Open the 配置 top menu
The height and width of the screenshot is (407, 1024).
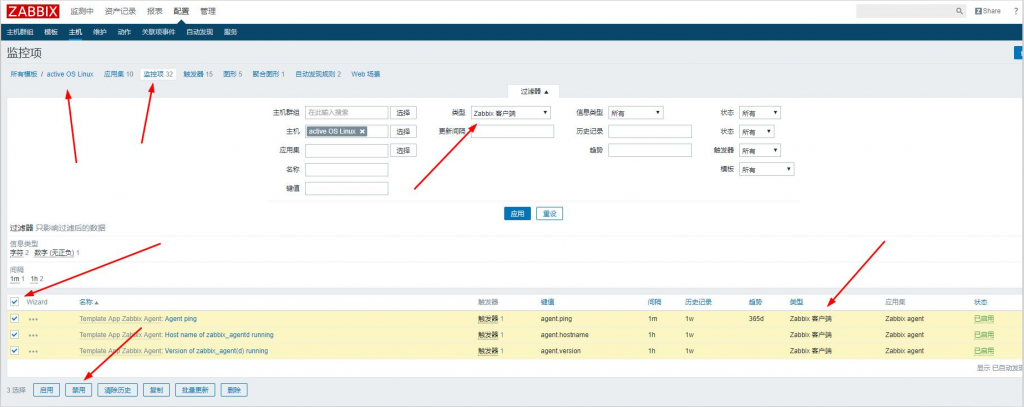(182, 11)
